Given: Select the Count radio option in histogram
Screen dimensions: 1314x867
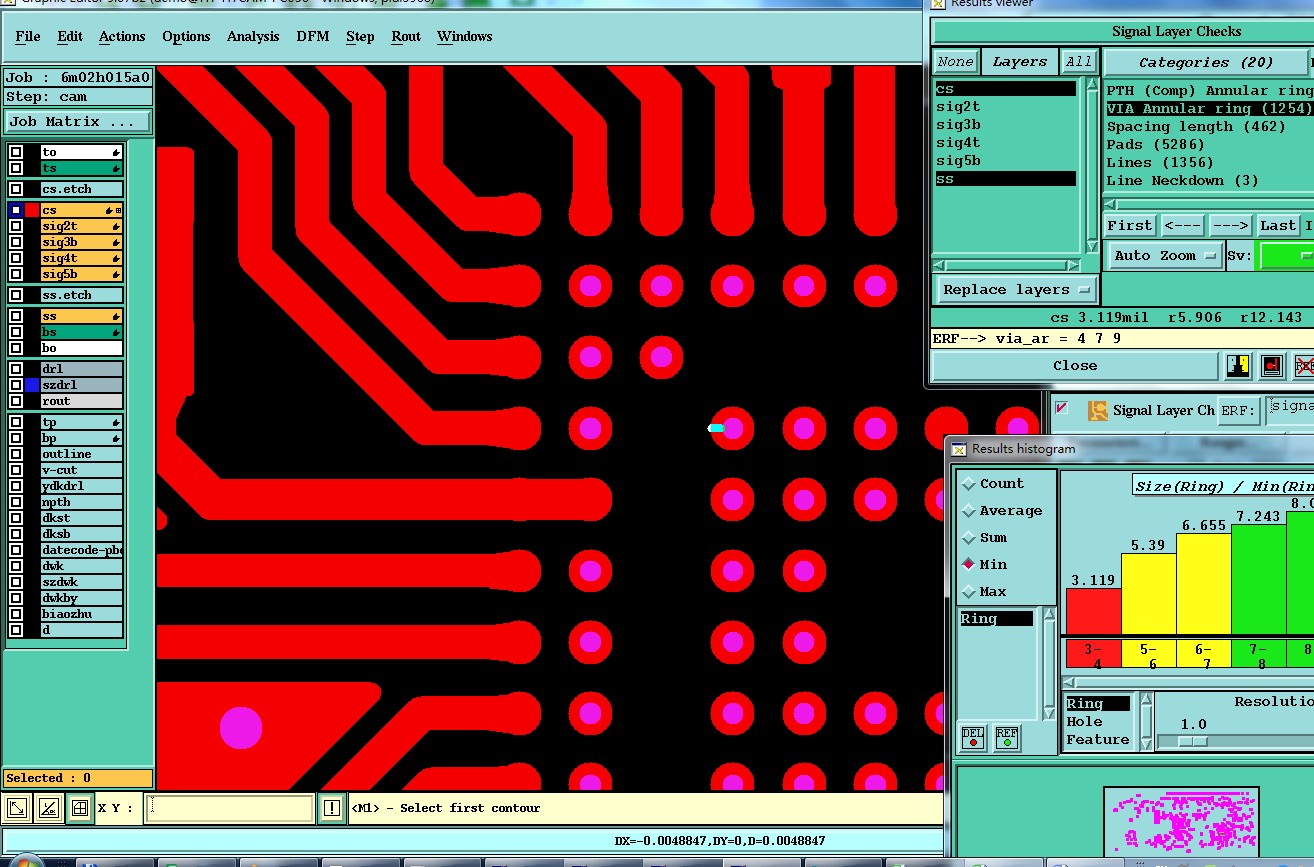Looking at the screenshot, I should coord(968,484).
